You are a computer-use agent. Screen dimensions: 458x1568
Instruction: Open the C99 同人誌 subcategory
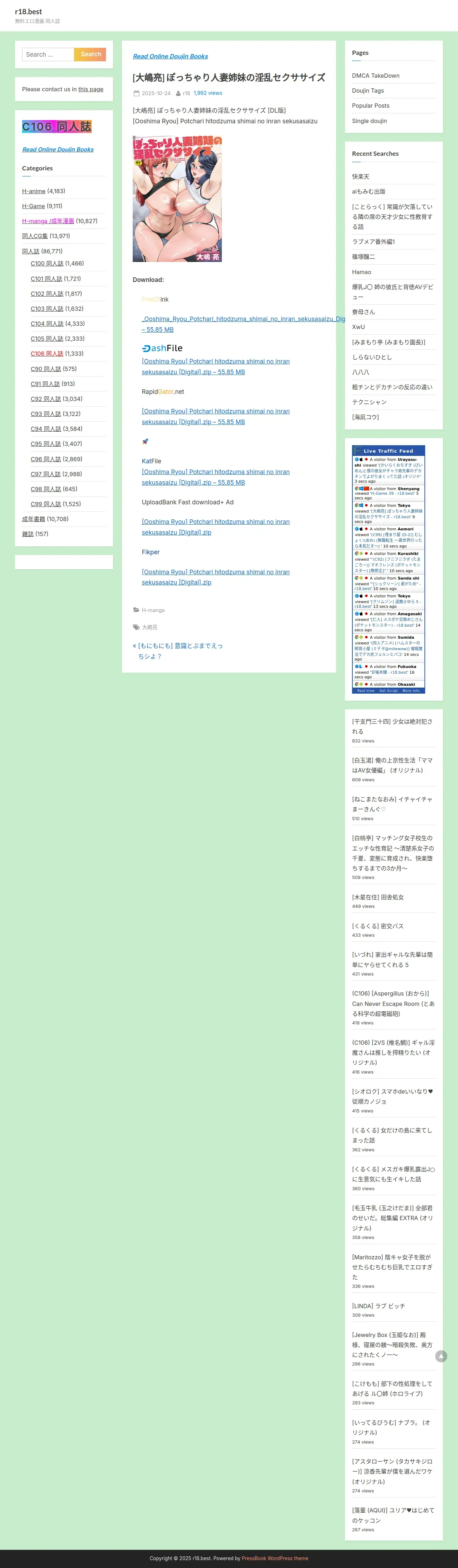46,504
